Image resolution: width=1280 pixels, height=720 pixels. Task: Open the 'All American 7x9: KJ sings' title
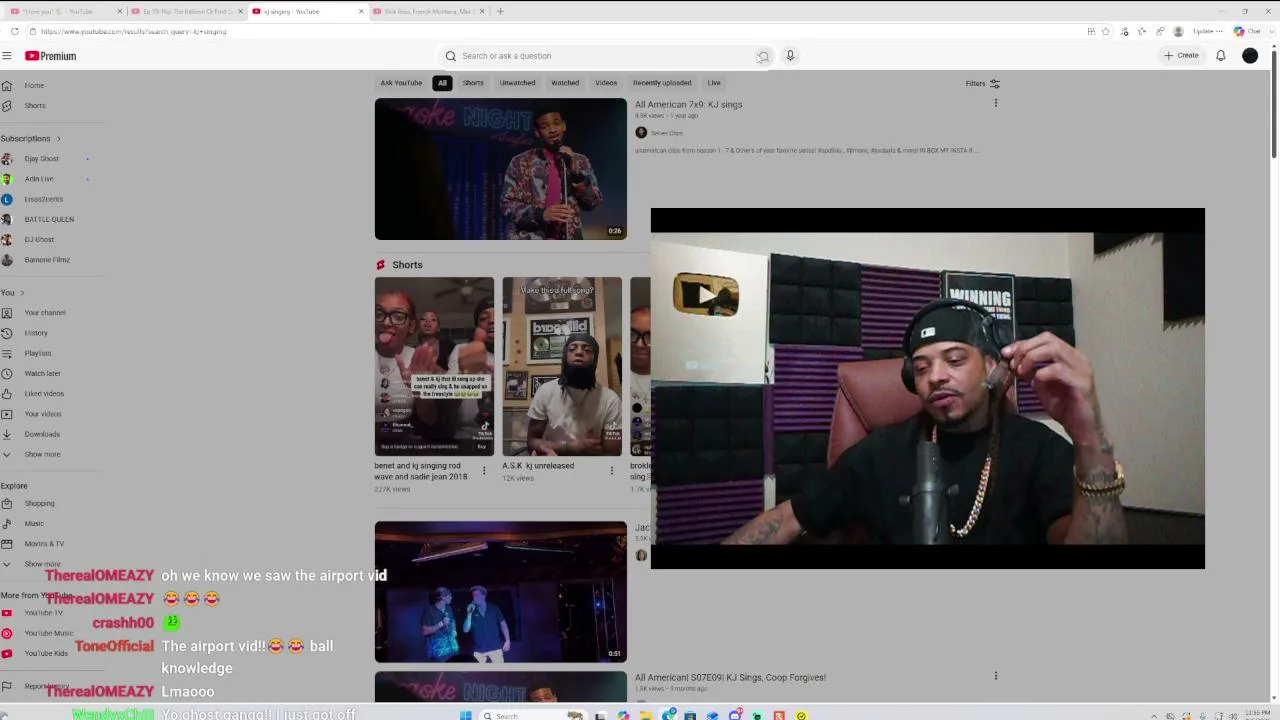[x=688, y=104]
